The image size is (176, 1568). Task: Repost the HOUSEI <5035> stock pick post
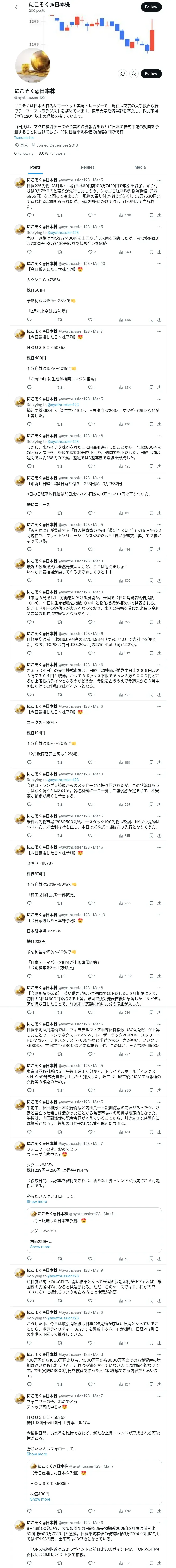[59, 387]
